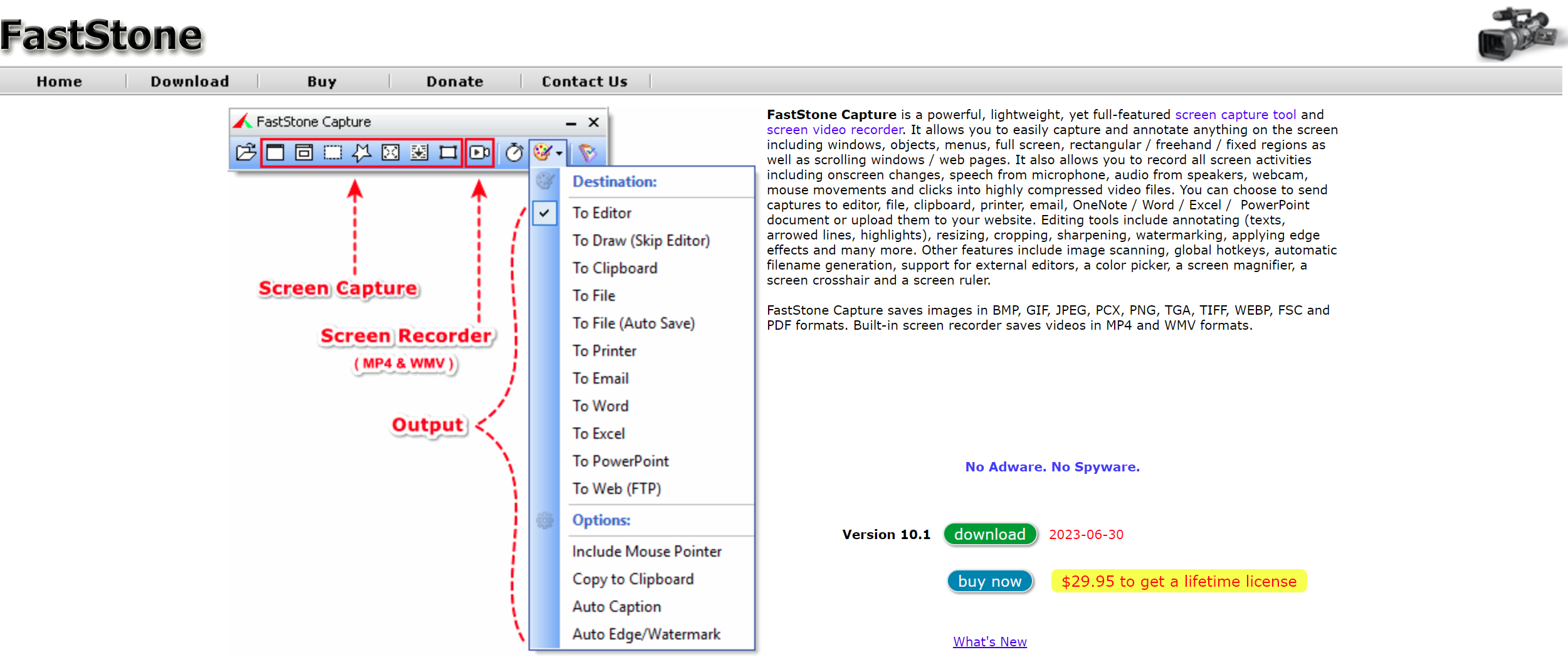Follow the 'screen video recorder' link
The height and width of the screenshot is (672, 1568).
pos(834,130)
